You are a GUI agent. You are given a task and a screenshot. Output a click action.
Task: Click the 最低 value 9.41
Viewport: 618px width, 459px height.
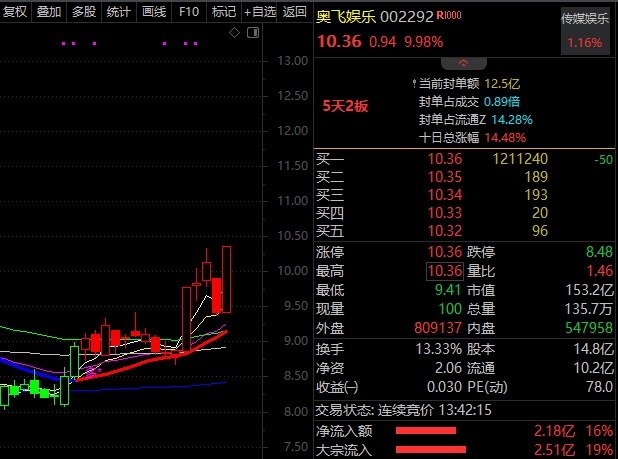pos(448,290)
